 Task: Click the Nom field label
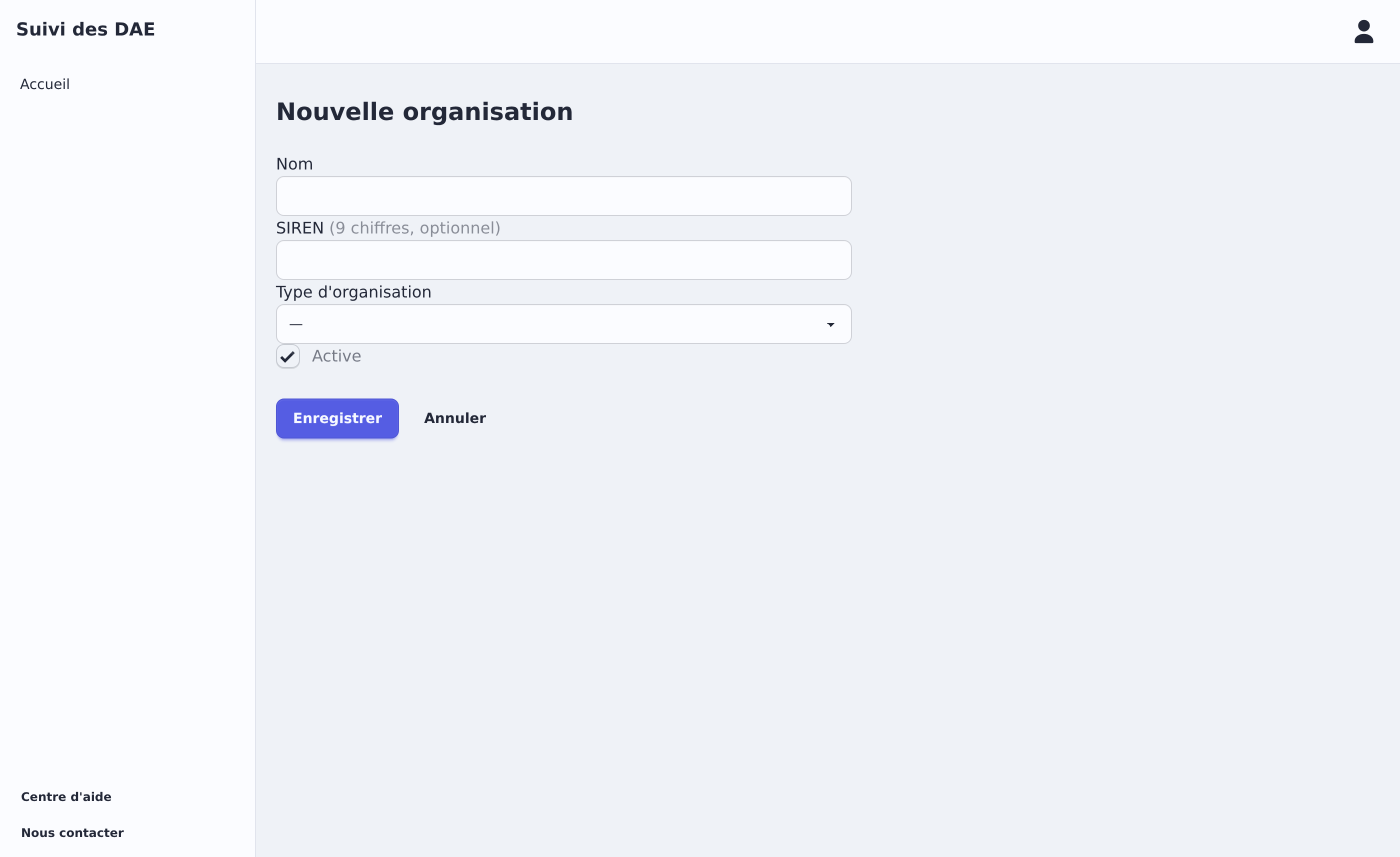(294, 164)
